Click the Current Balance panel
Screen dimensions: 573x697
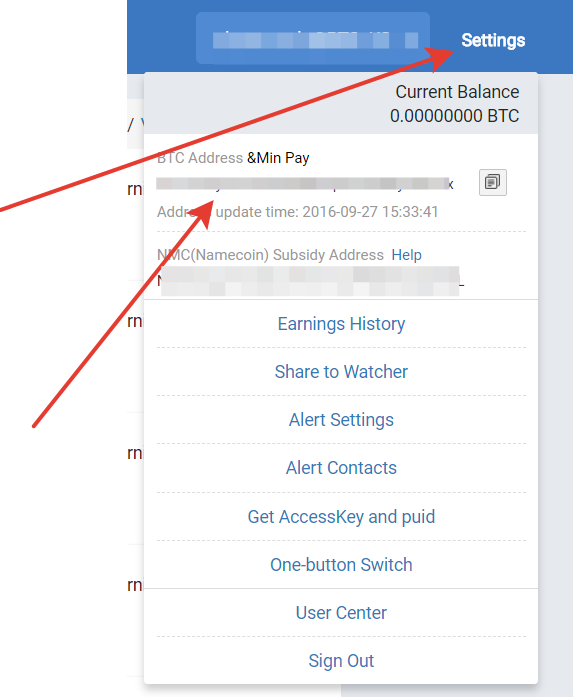point(341,104)
